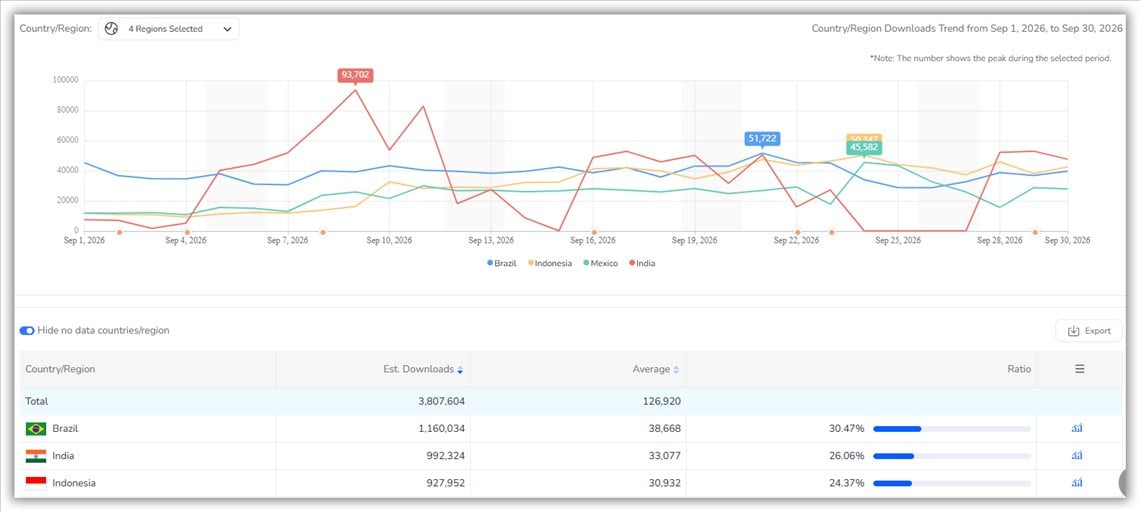Viewport: 1140px width, 512px height.
Task: Open the table column menu icon
Action: 1080,369
